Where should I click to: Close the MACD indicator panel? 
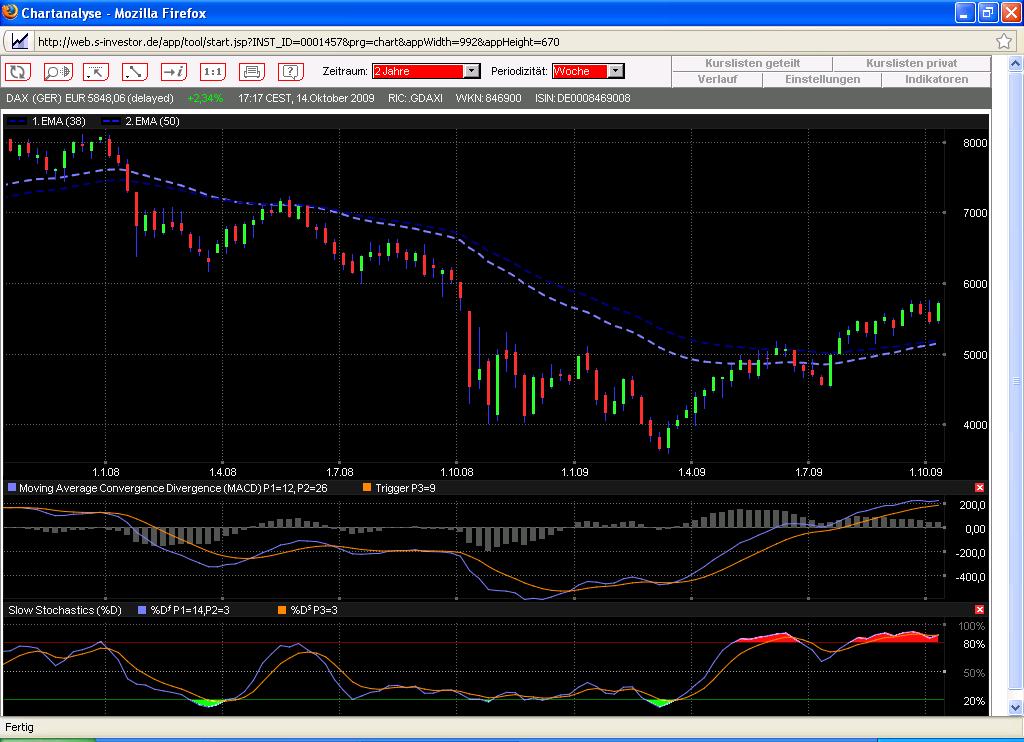pyautogui.click(x=979, y=488)
